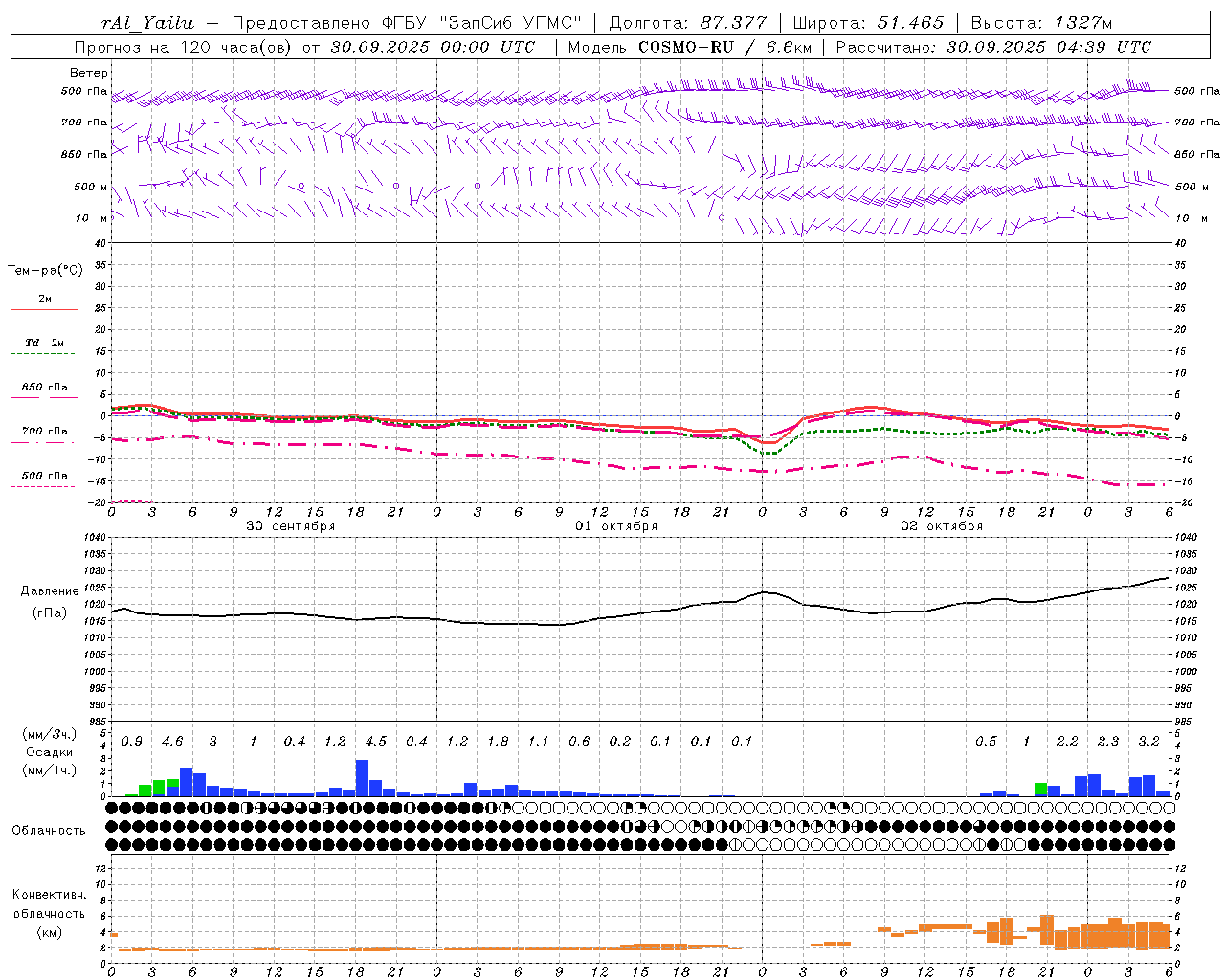Select the model name "COSMO-RU / 6.6км"

(x=725, y=47)
